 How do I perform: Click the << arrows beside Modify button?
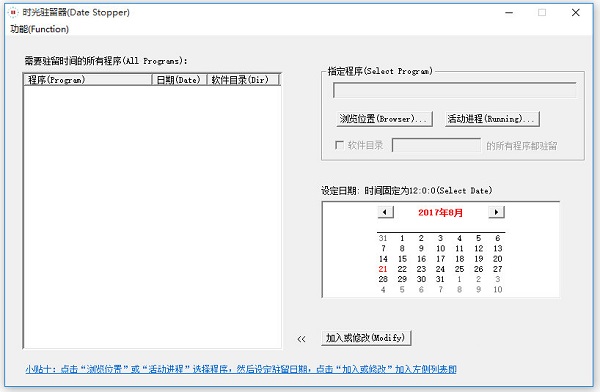coord(302,339)
